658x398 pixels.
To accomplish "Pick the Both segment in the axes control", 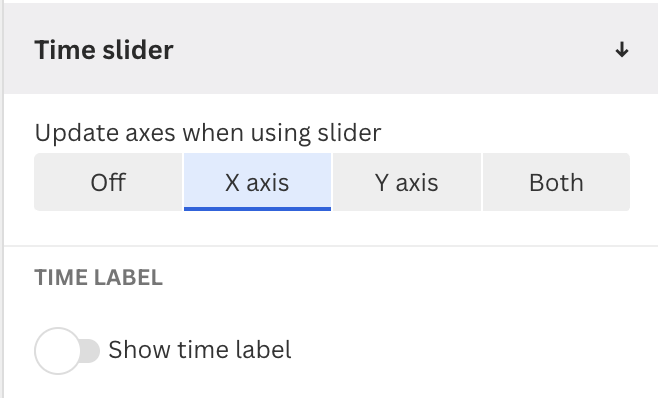I will (x=556, y=182).
